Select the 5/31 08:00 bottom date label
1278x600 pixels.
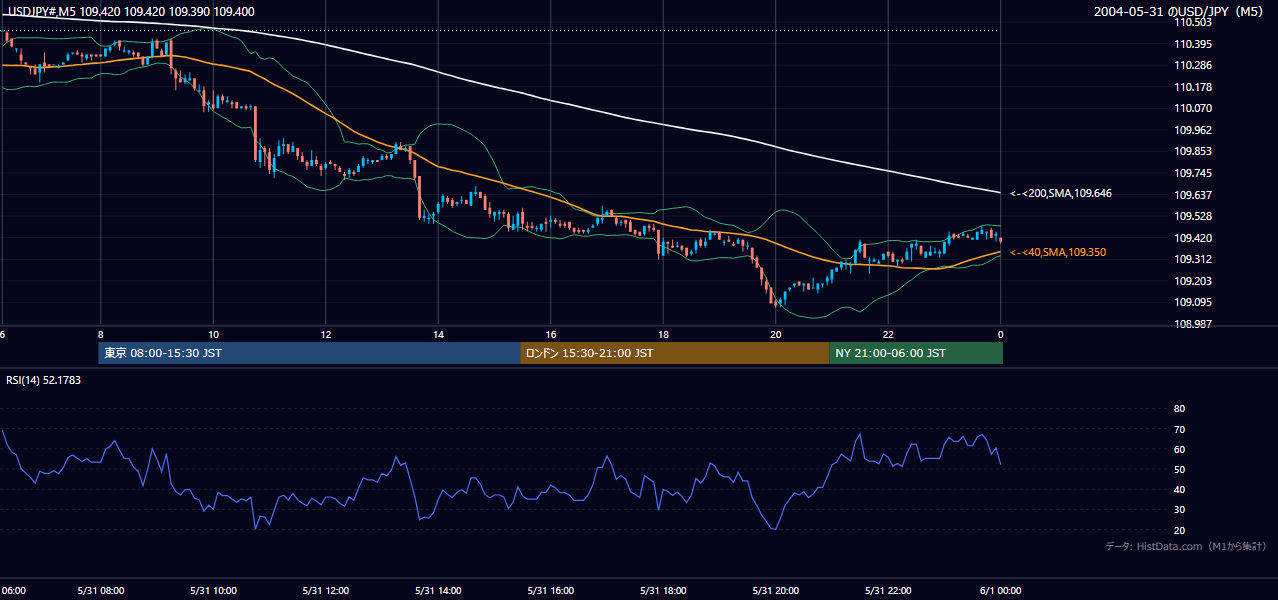point(100,591)
